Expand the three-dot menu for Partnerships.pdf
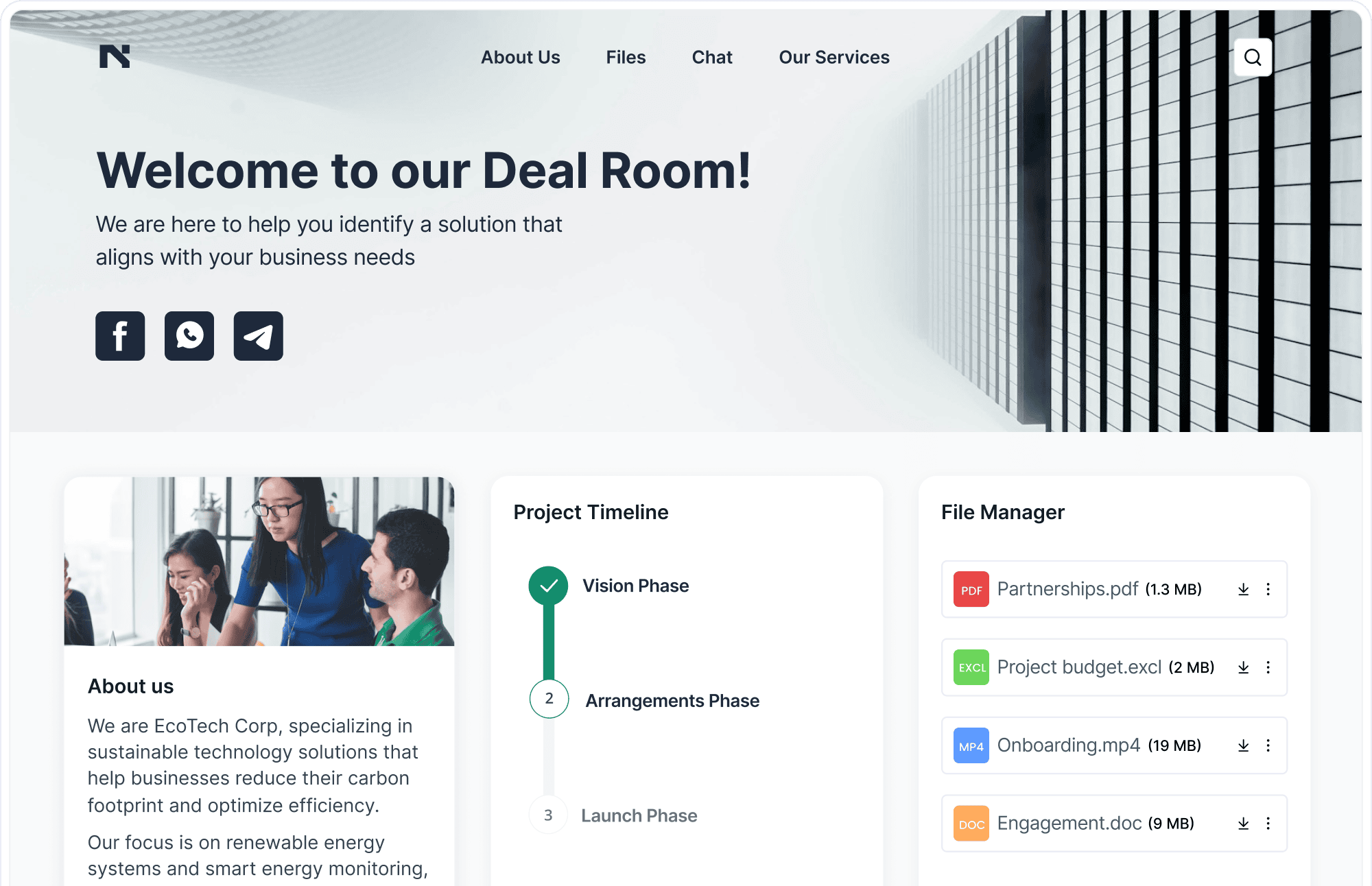1372x886 pixels. click(x=1270, y=589)
